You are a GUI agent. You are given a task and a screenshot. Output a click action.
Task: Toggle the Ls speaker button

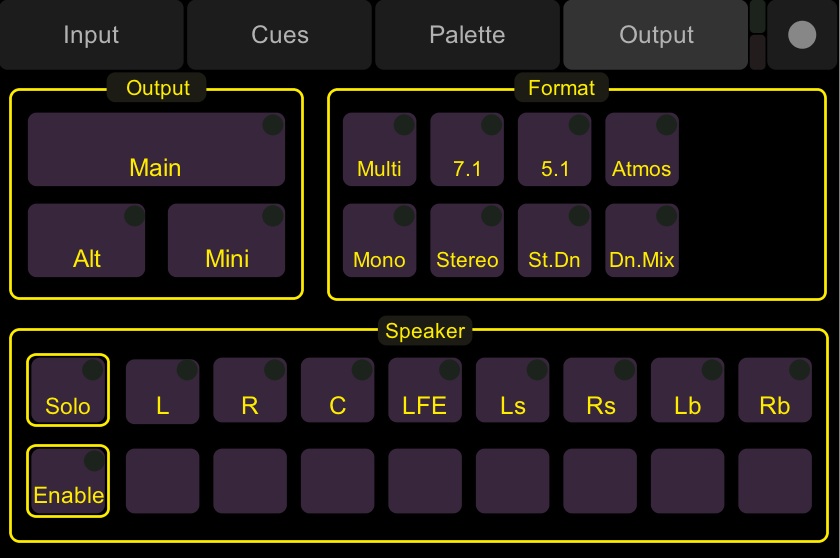coord(512,390)
